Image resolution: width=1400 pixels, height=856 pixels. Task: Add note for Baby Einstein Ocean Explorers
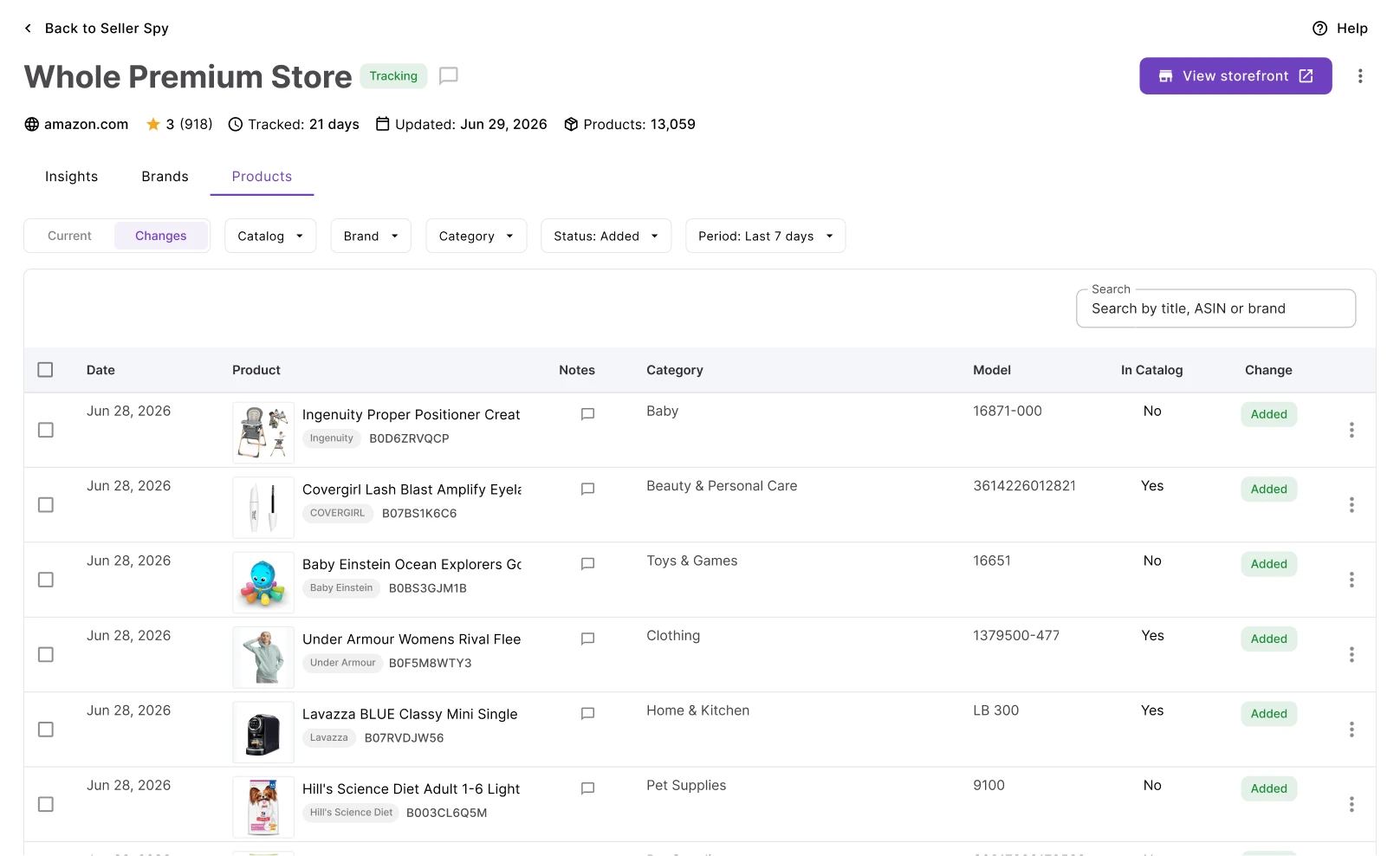pos(587,564)
